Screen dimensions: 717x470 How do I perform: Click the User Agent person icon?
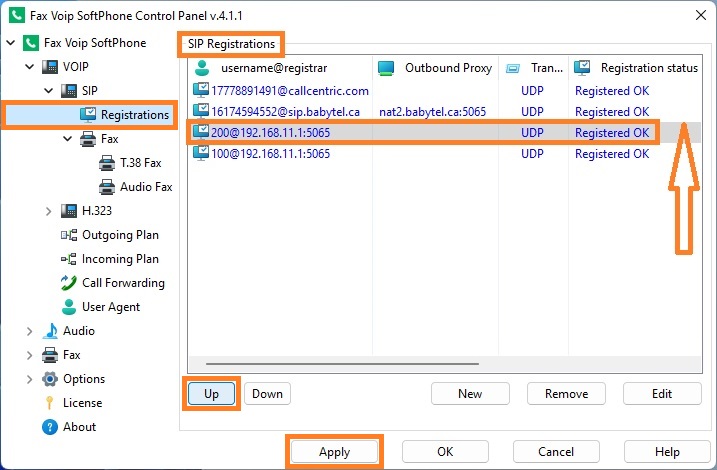click(69, 307)
